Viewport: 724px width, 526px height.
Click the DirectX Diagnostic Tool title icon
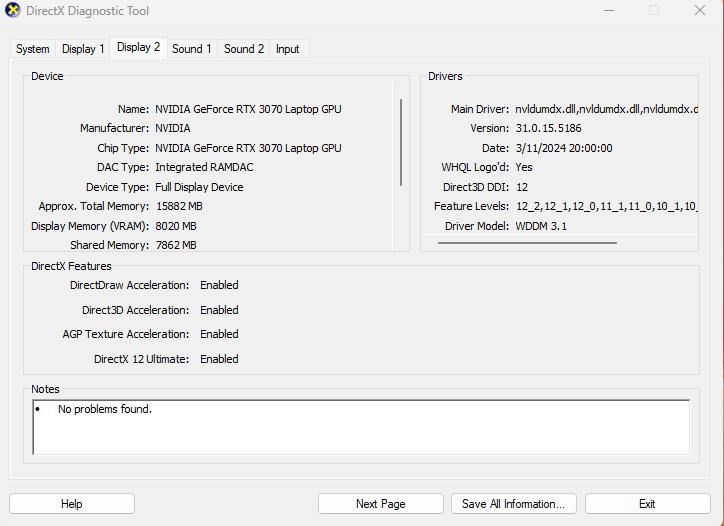pyautogui.click(x=13, y=10)
